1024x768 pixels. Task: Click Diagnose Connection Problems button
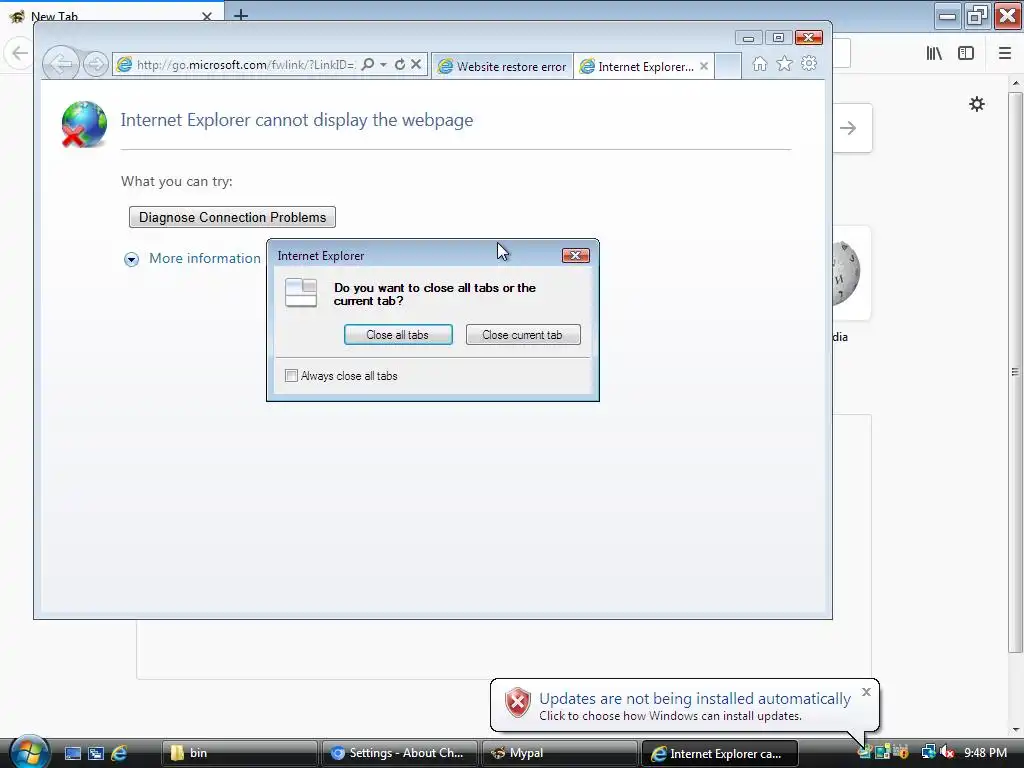pos(232,217)
